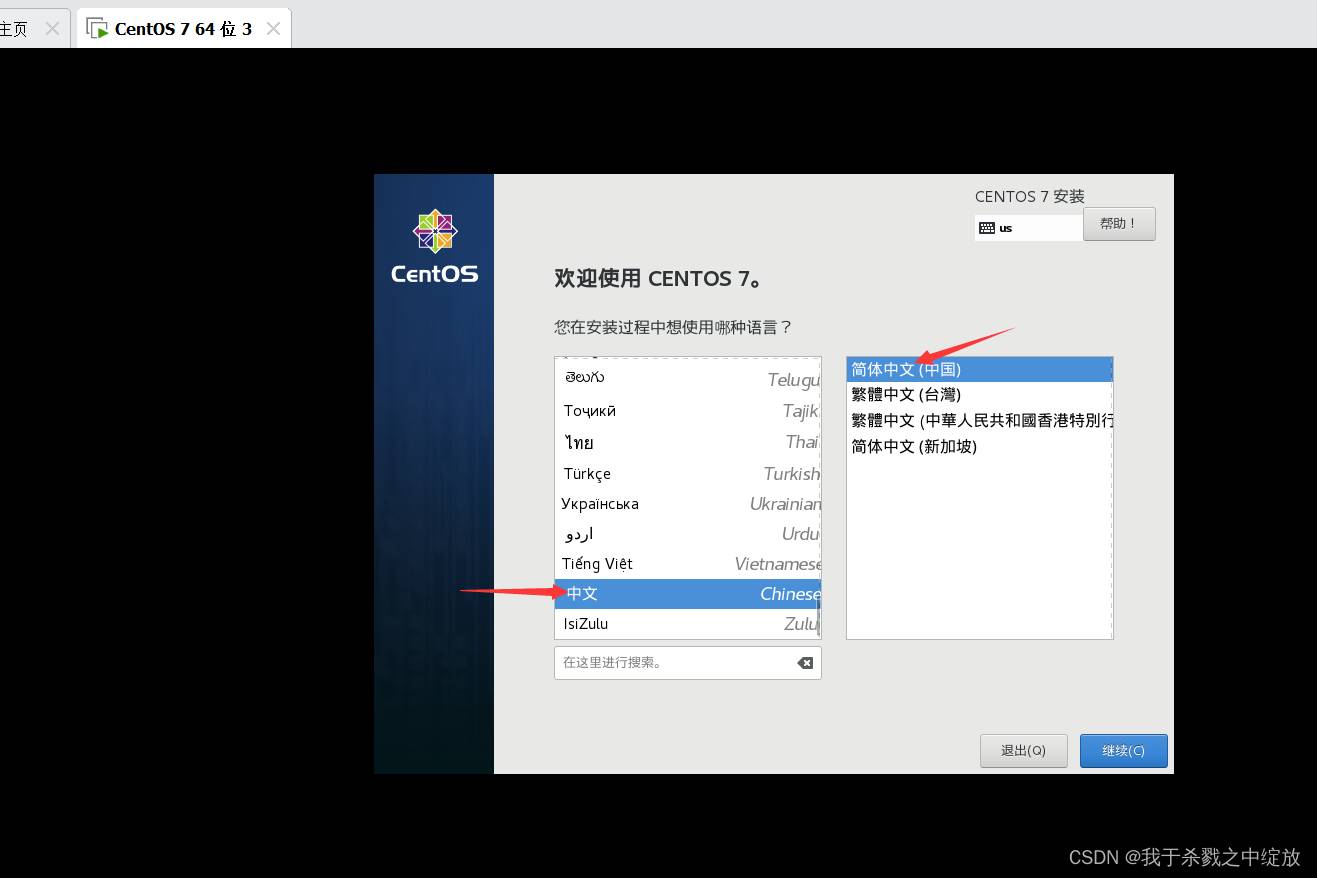Screen dimensions: 1317x878
Task: Click the CentOS logo in sidebar
Action: click(x=434, y=247)
